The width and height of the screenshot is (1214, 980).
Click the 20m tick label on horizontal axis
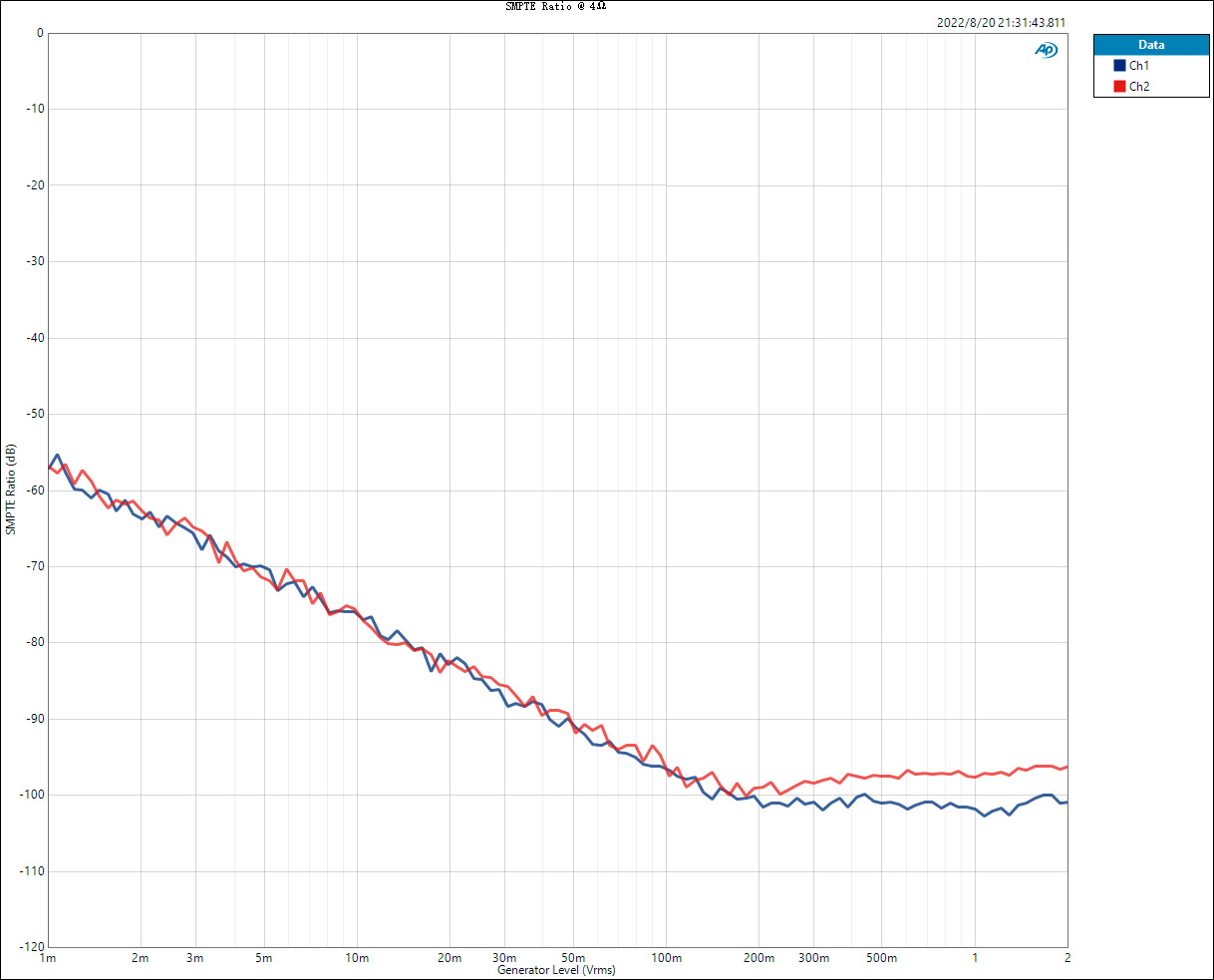450,959
